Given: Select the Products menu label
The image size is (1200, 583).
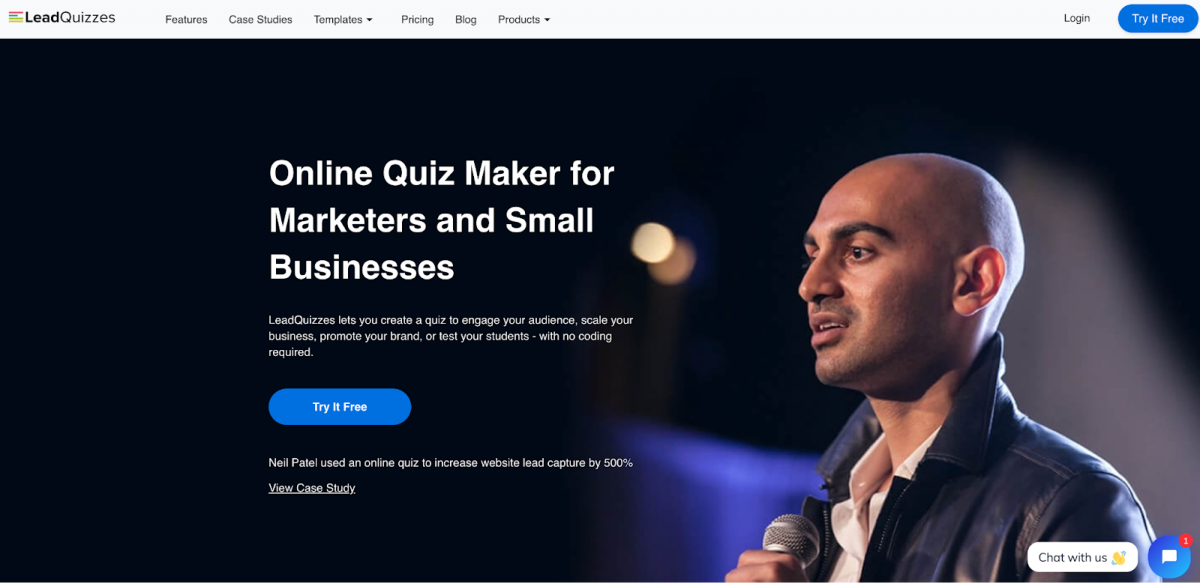Looking at the screenshot, I should pos(519,19).
